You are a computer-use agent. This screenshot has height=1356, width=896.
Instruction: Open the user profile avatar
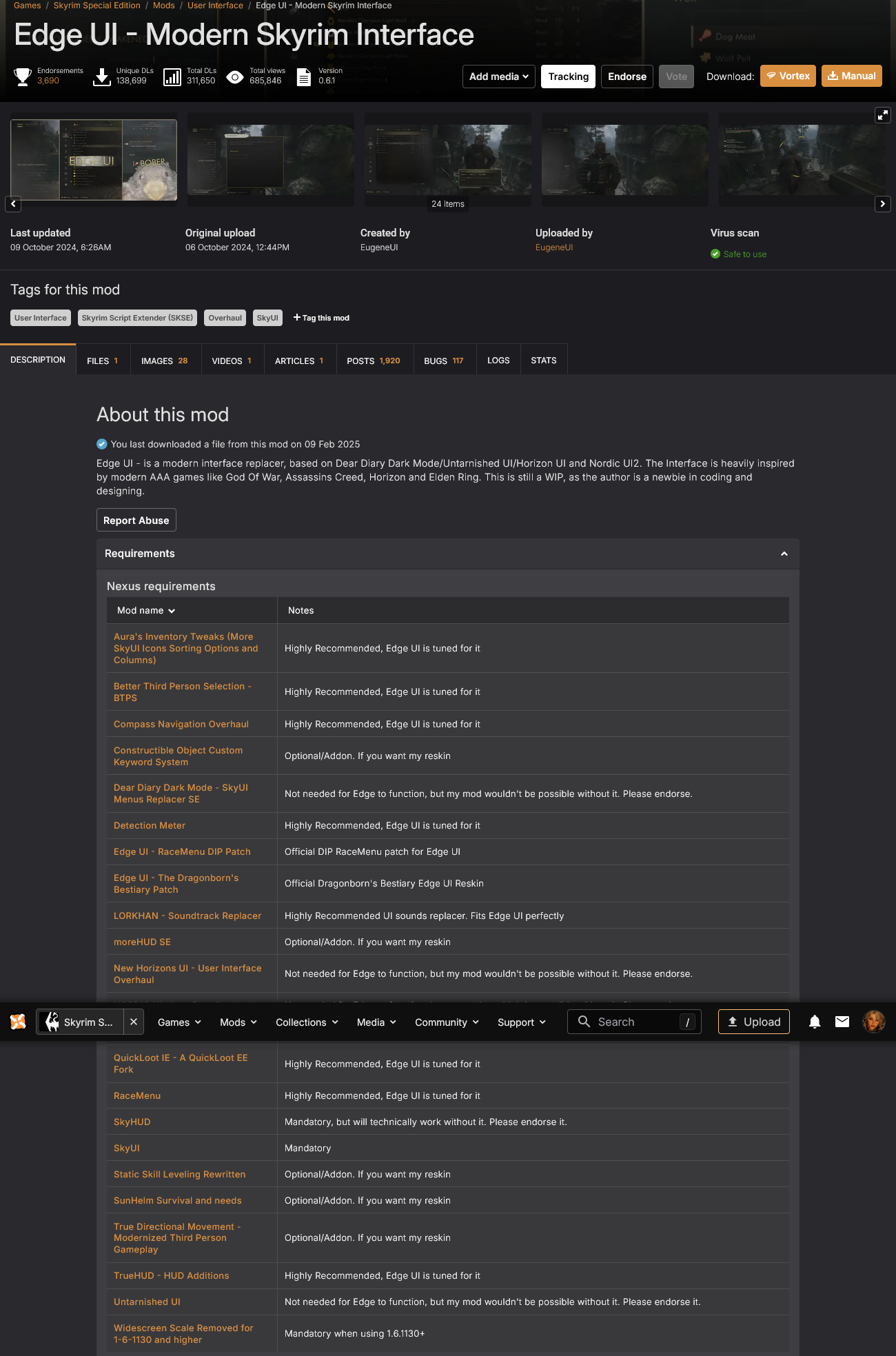tap(874, 1022)
